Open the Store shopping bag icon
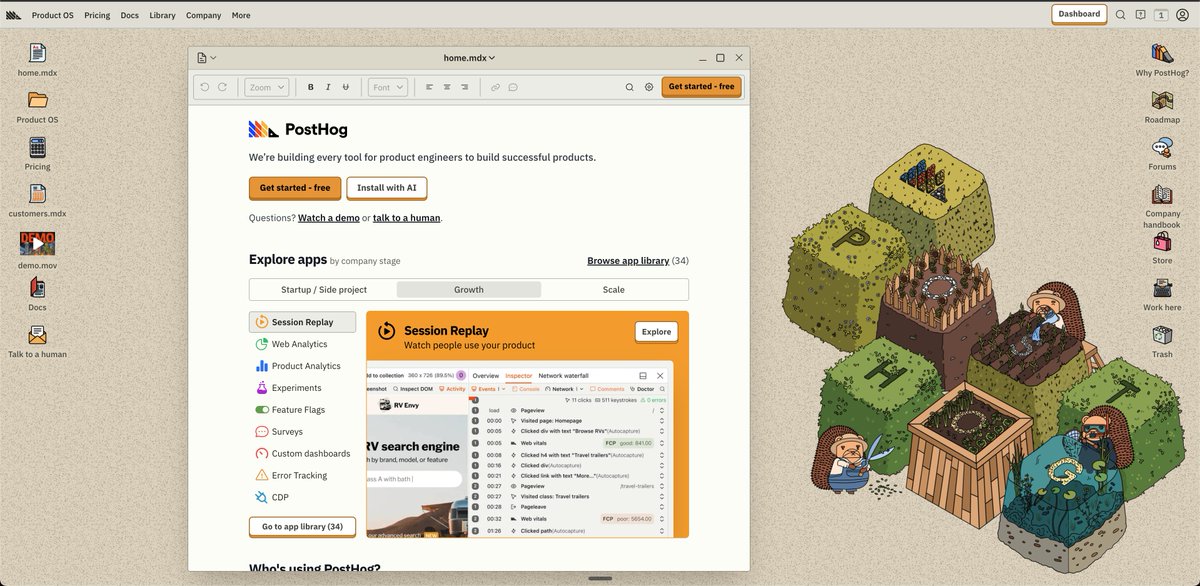This screenshot has width=1200, height=586. tap(1162, 241)
